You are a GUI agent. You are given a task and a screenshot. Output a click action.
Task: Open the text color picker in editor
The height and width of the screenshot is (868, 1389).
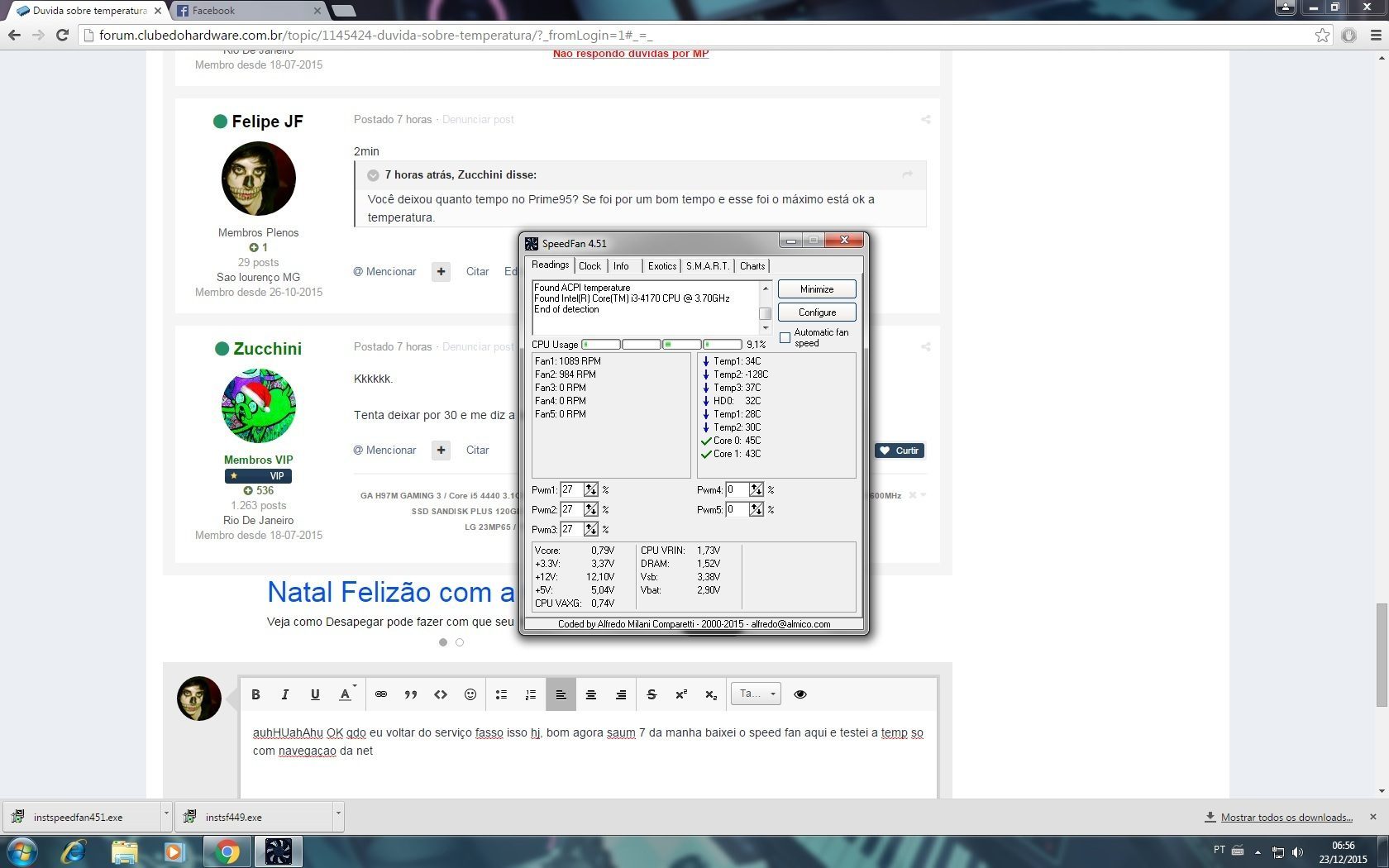click(346, 694)
